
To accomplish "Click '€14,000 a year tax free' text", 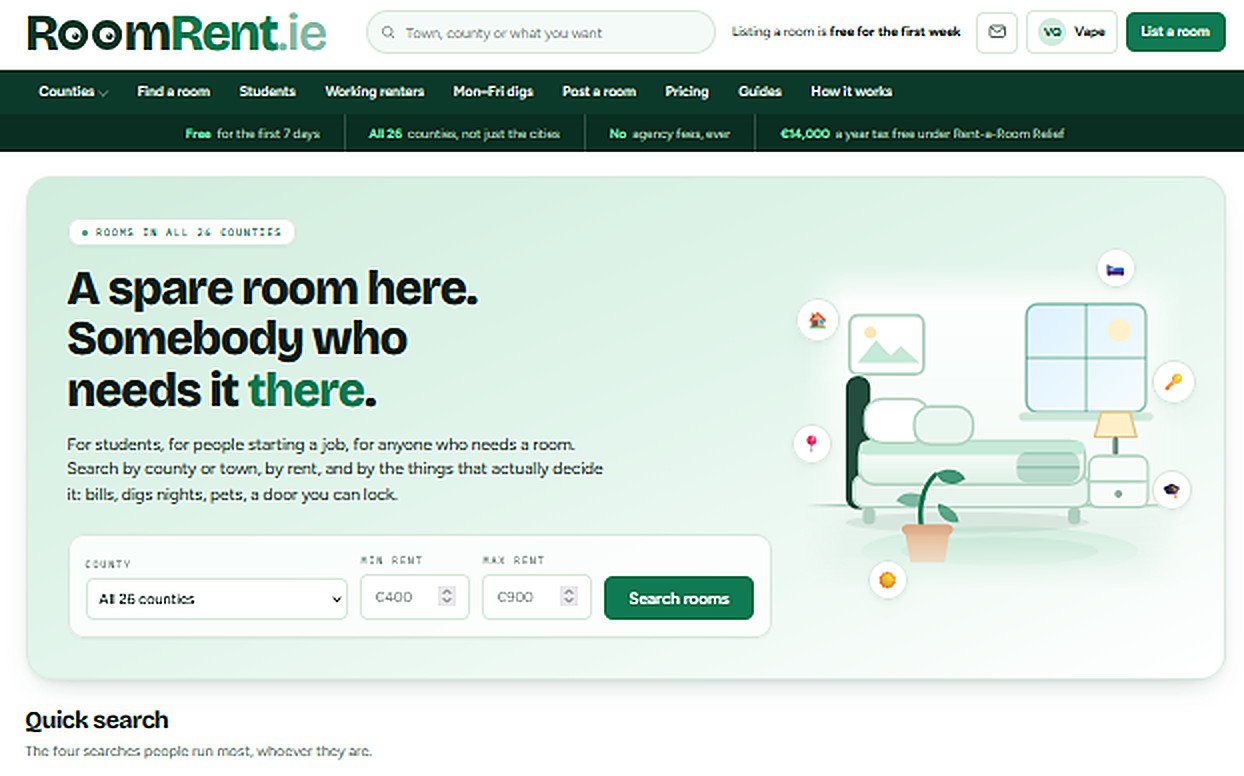I will click(922, 133).
